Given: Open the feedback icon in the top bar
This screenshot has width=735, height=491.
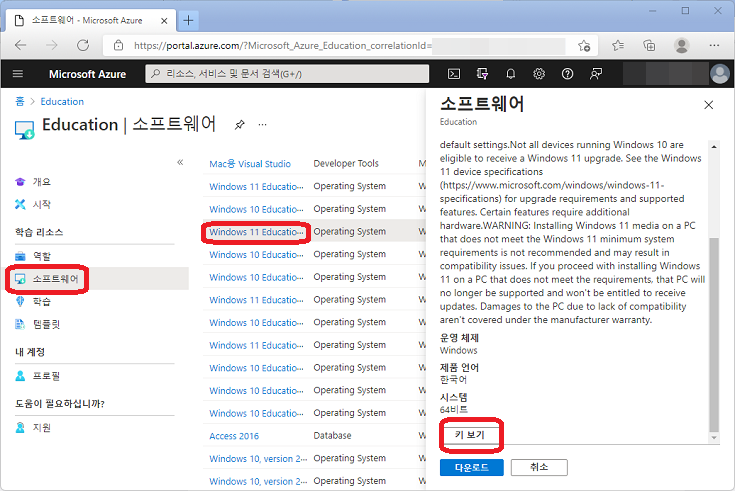Looking at the screenshot, I should point(596,74).
